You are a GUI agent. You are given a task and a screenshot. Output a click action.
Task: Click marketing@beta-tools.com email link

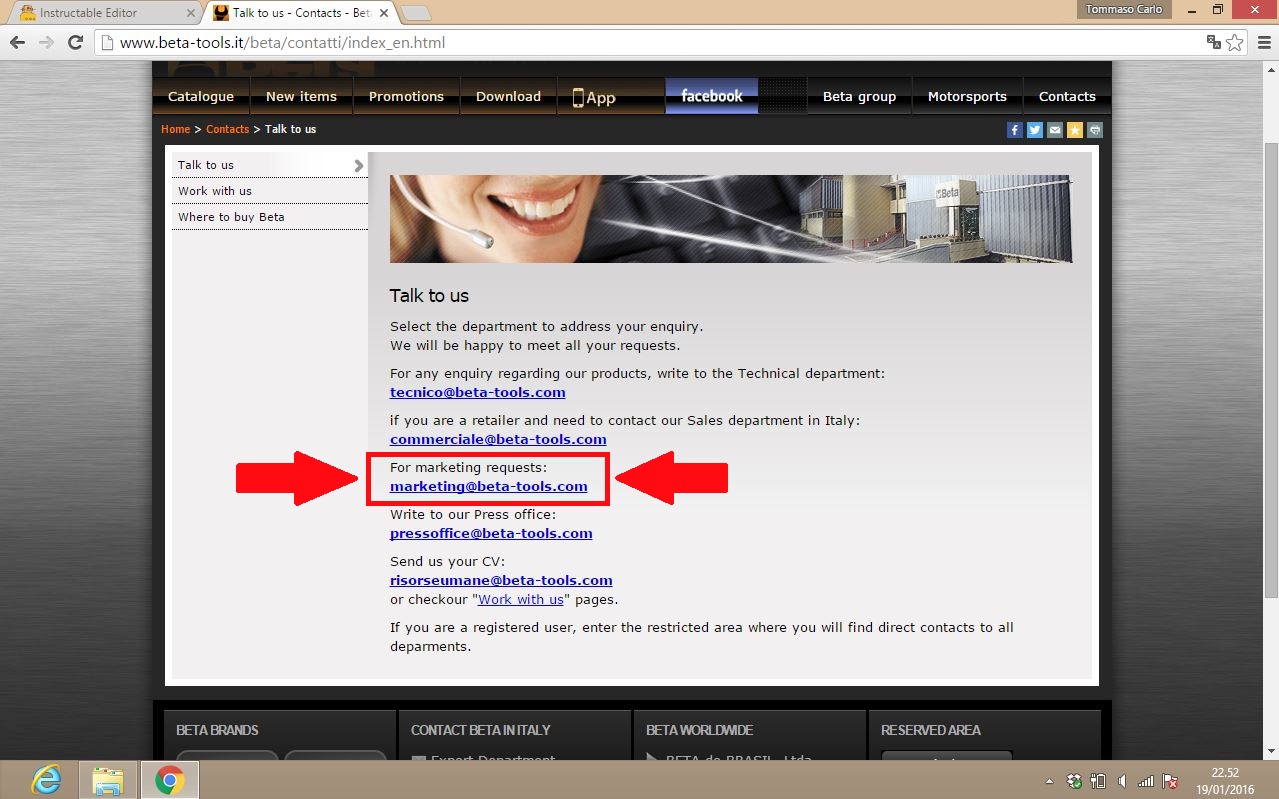(x=489, y=486)
